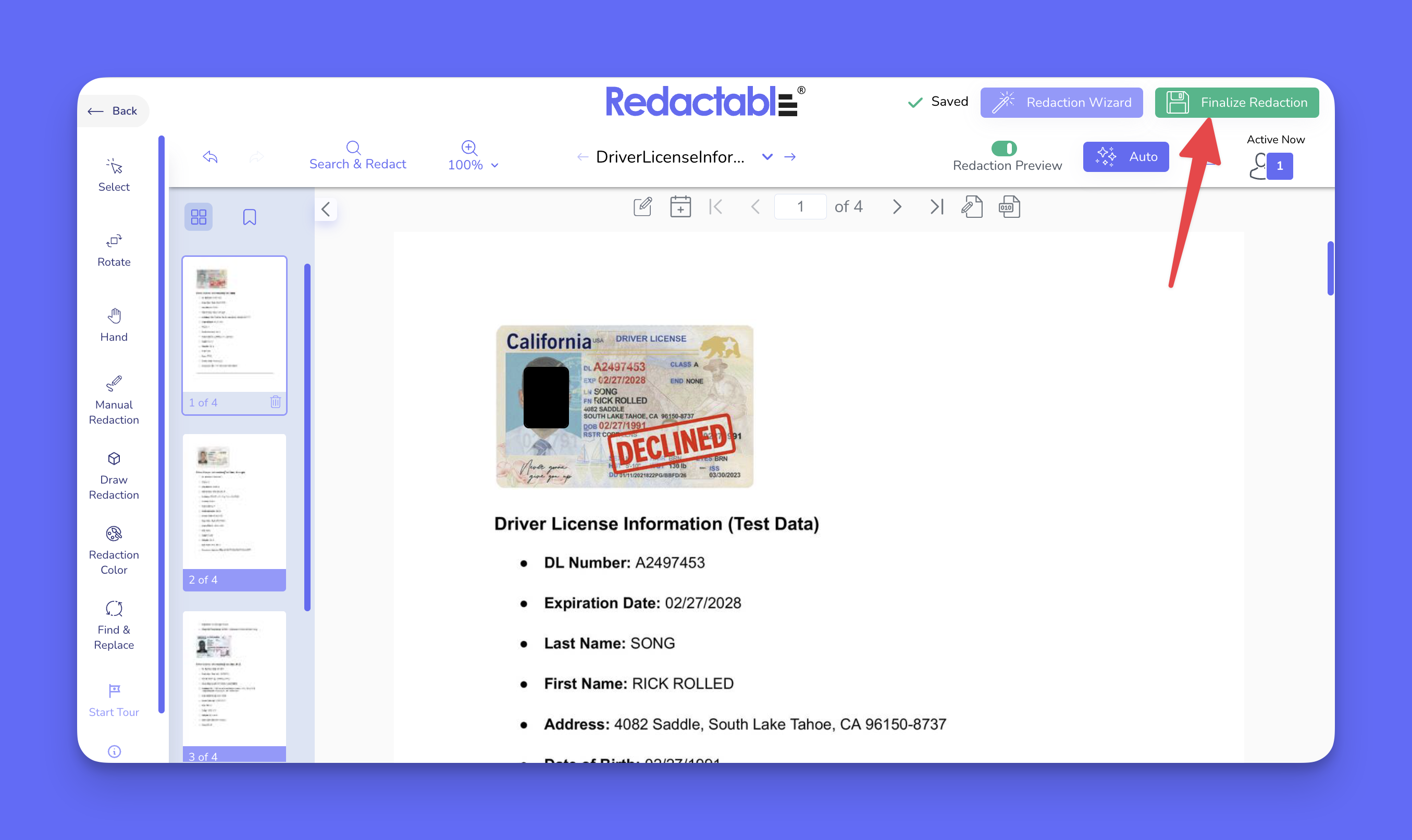Toggle the Redaction Preview switch
The width and height of the screenshot is (1412, 840).
click(1004, 149)
